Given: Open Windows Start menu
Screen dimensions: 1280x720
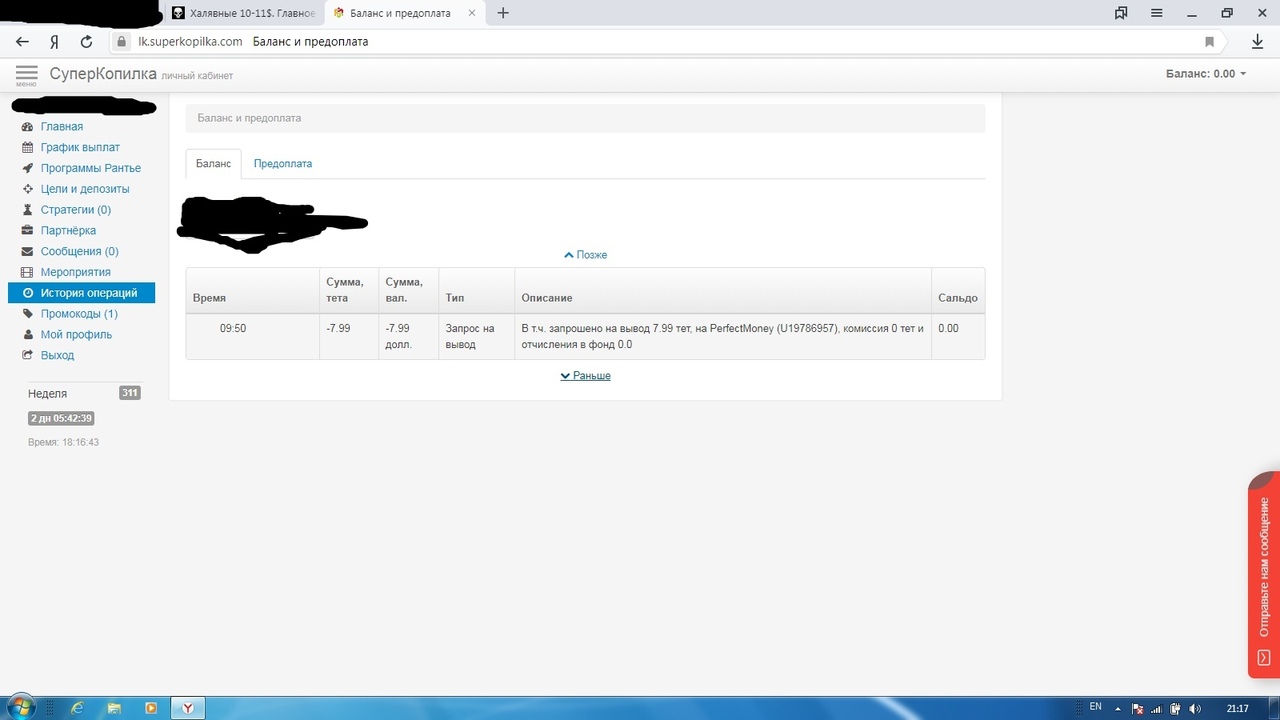Looking at the screenshot, I should [x=19, y=707].
